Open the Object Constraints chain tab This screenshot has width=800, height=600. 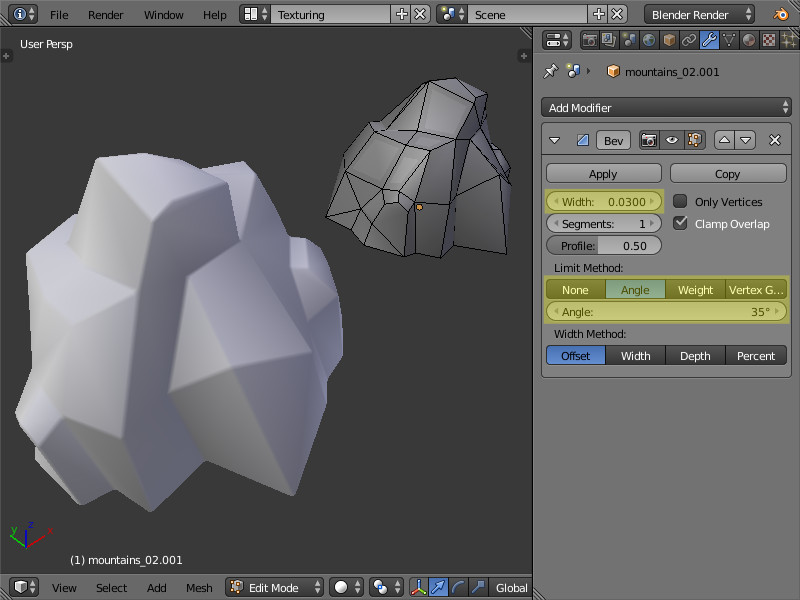(x=689, y=41)
